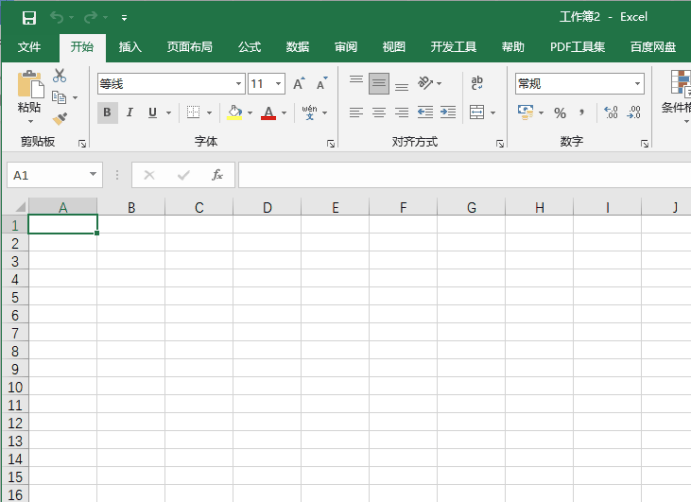Click inside the formula bar input
This screenshot has width=691, height=502.
coord(464,175)
